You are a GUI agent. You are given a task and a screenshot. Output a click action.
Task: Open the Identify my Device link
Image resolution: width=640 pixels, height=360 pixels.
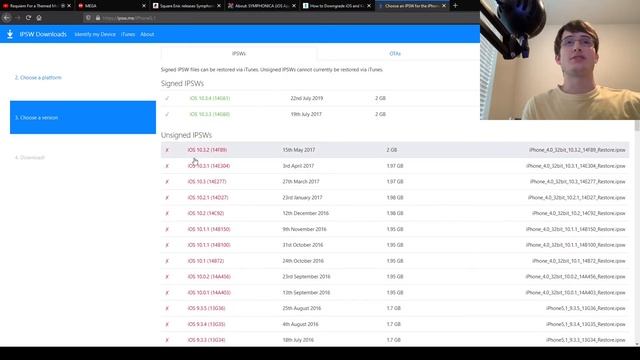point(95,35)
